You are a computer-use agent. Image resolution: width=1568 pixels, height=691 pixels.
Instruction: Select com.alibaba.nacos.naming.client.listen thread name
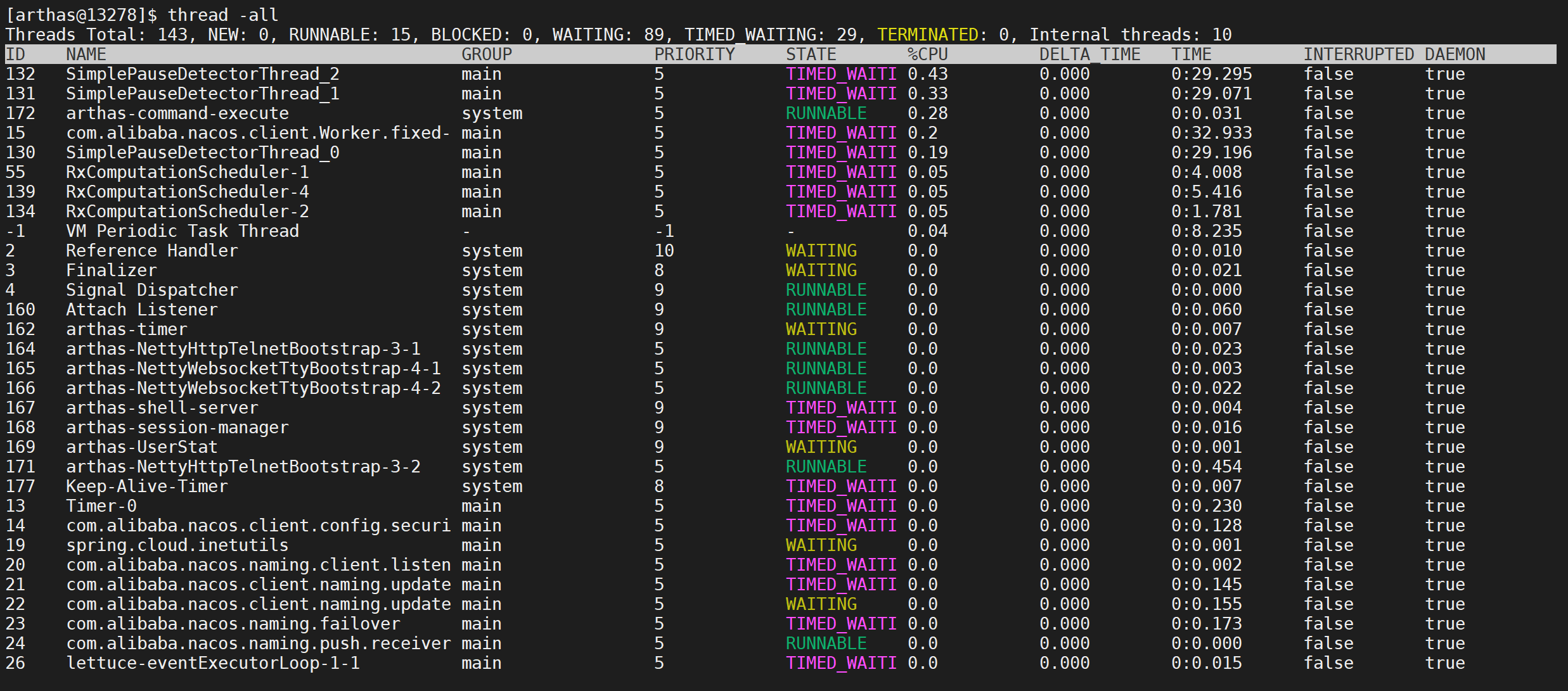(259, 565)
